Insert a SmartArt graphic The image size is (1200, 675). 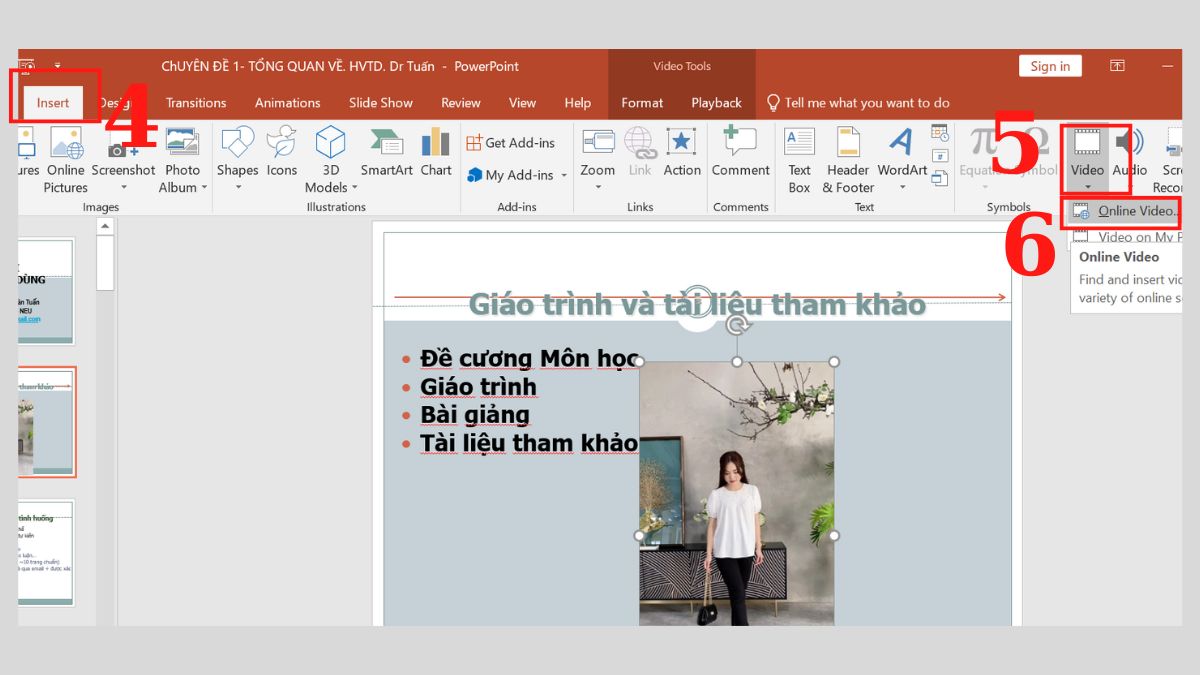(x=386, y=157)
